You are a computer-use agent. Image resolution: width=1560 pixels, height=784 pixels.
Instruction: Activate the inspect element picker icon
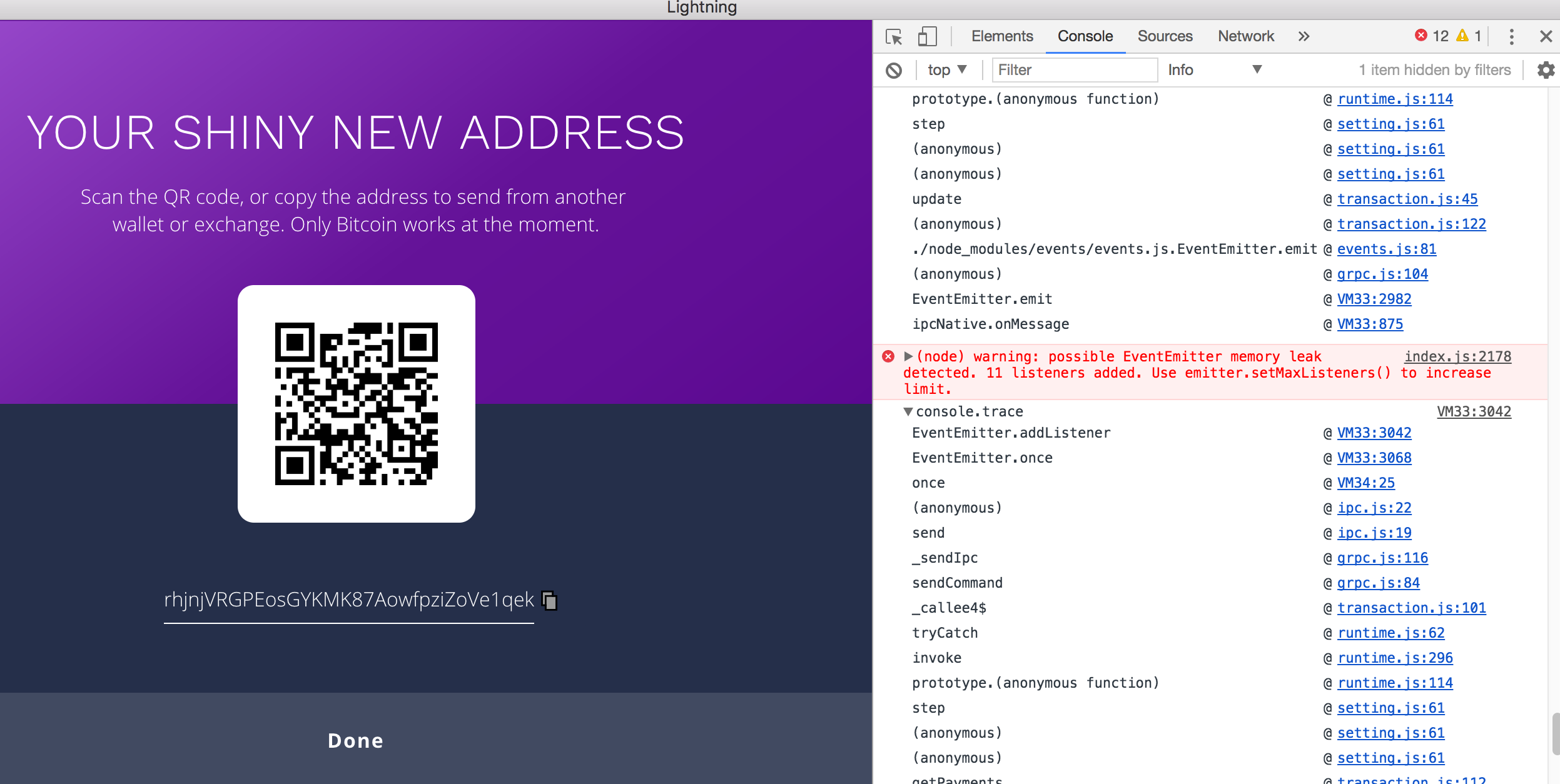[x=894, y=37]
